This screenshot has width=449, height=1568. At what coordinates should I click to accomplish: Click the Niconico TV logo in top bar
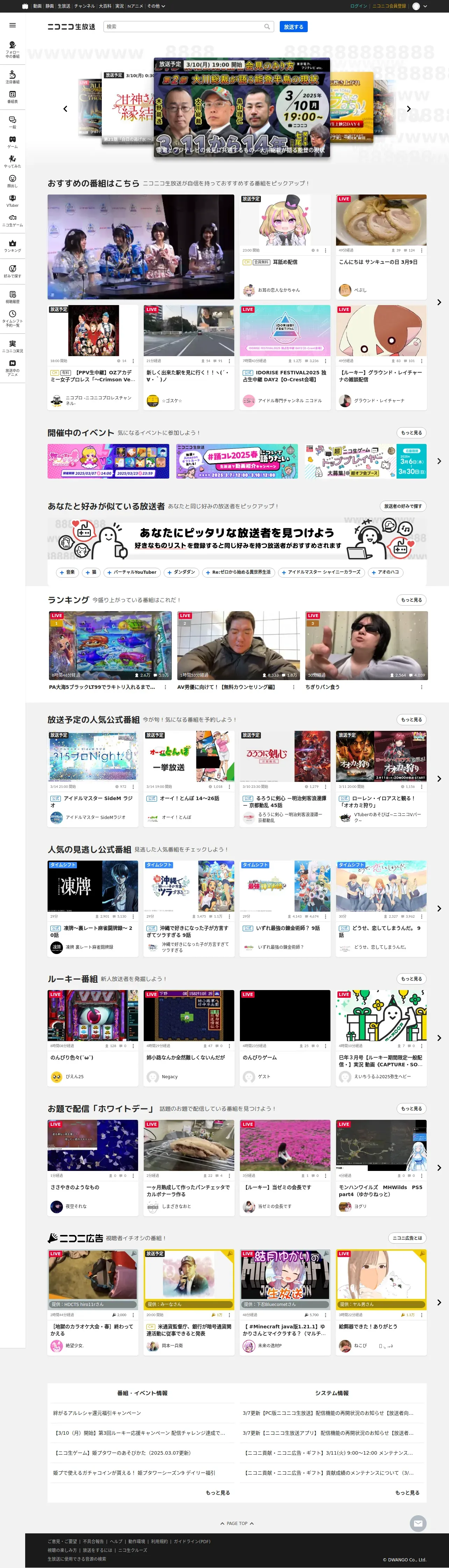(x=25, y=6)
